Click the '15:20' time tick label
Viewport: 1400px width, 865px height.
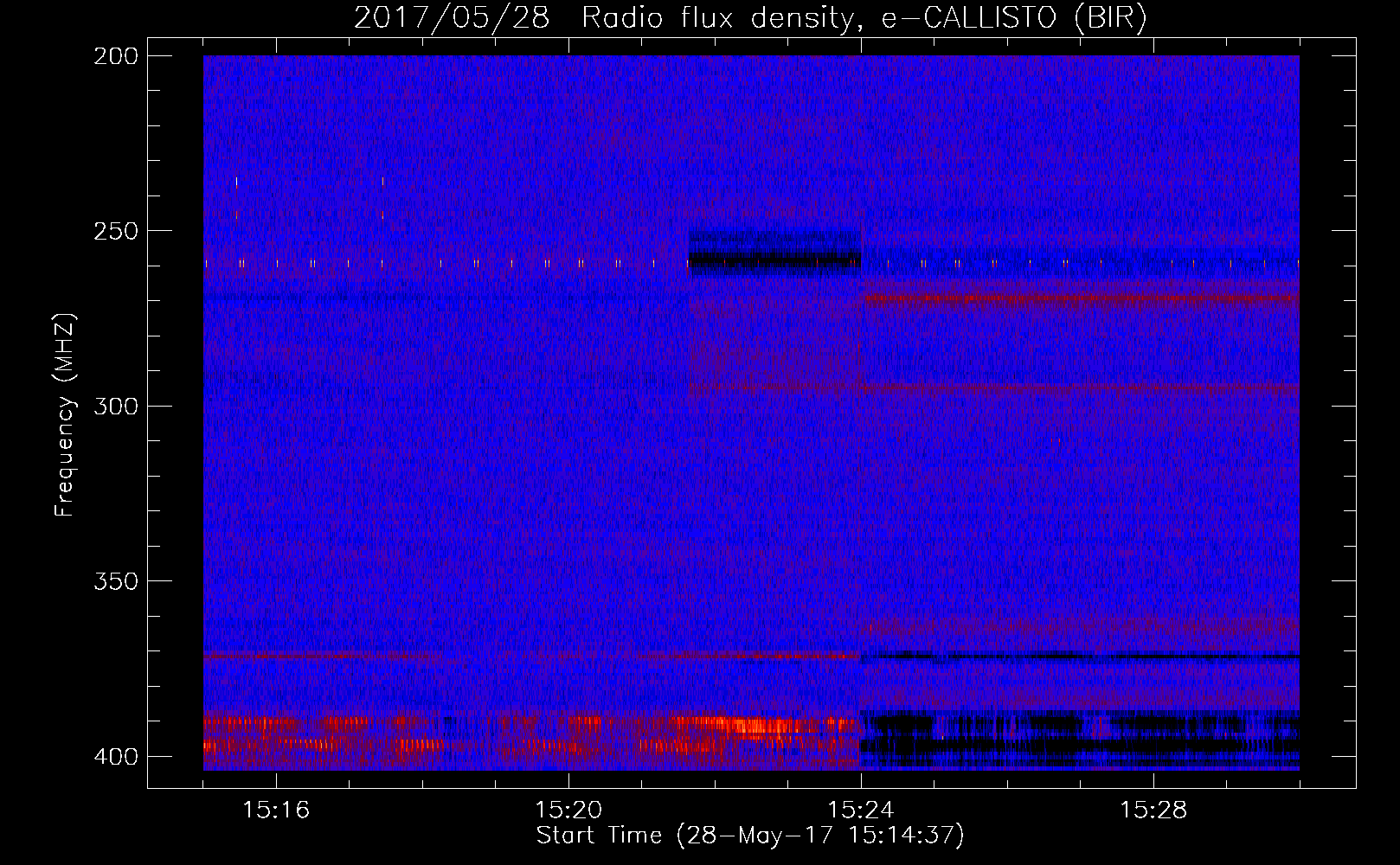[x=568, y=811]
